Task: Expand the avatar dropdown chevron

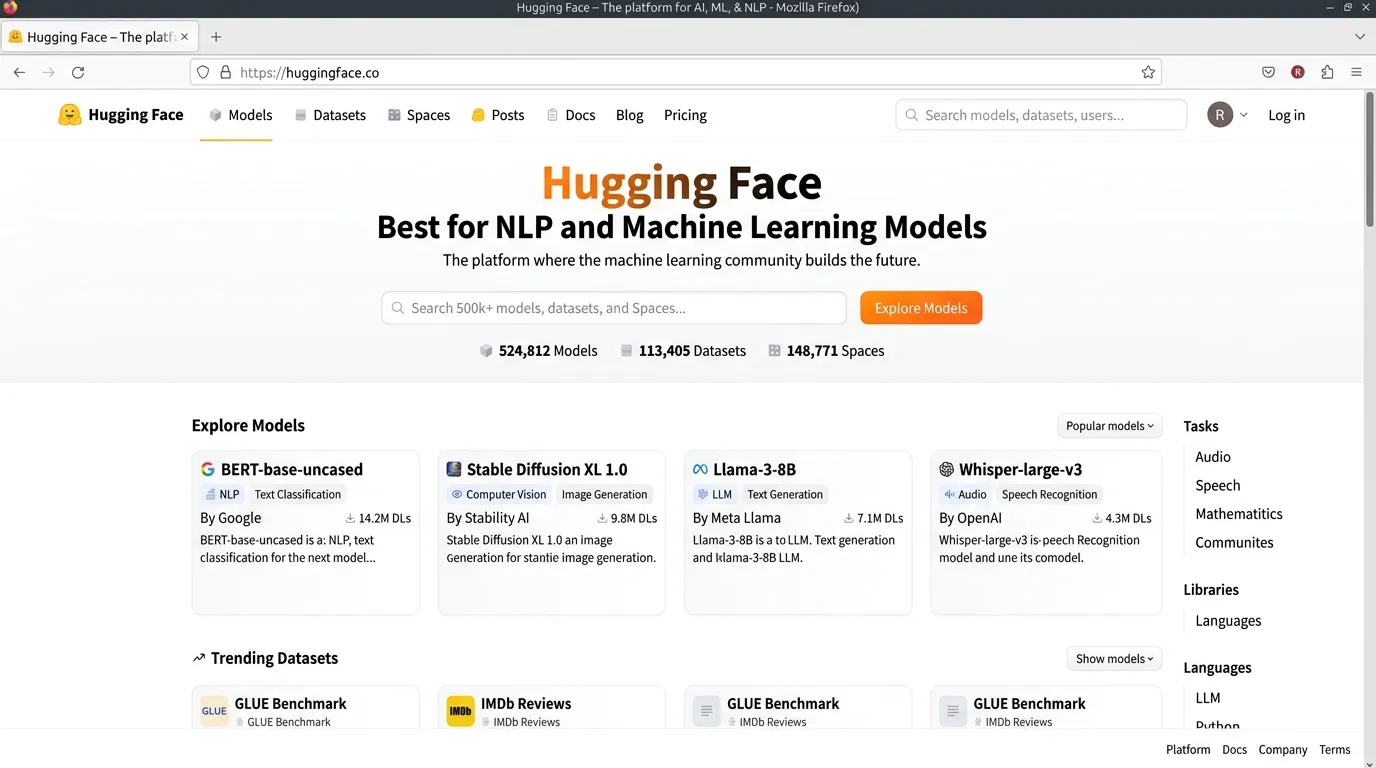Action: 1244,115
